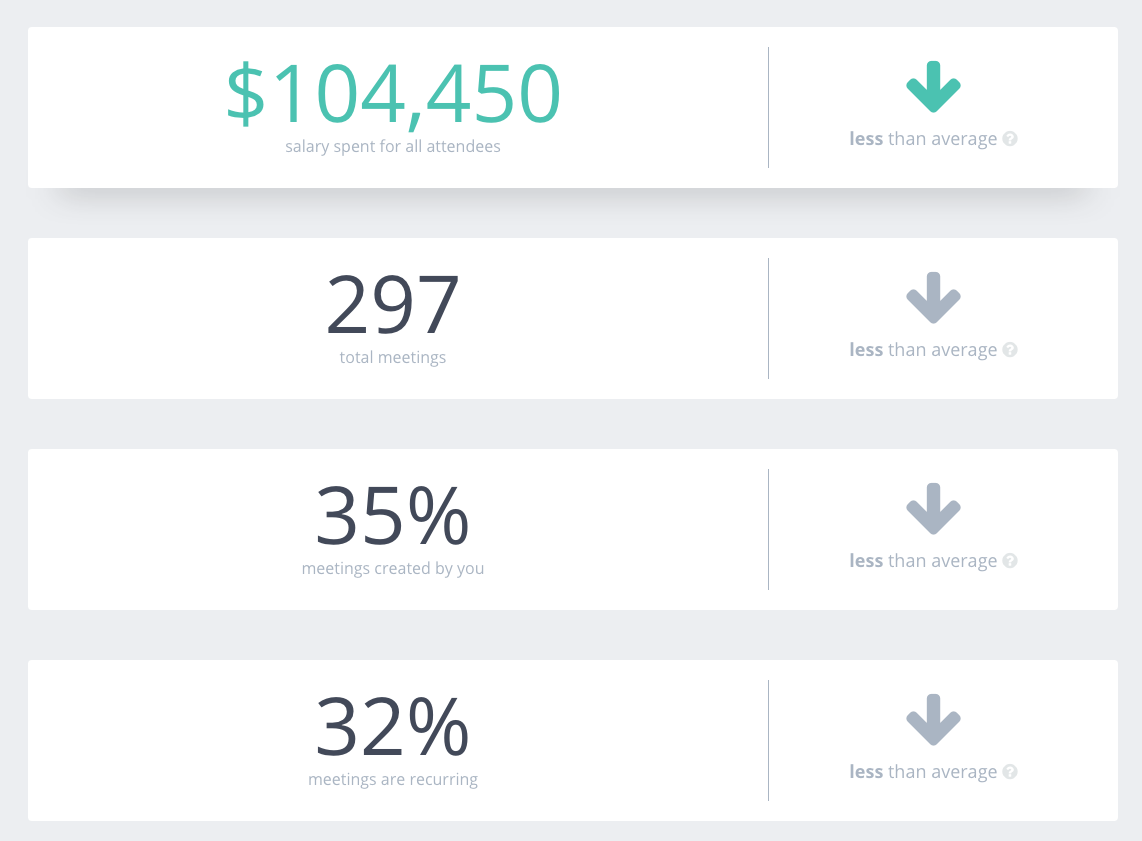Select the 297 total meetings number
Image resolution: width=1142 pixels, height=841 pixels.
[393, 304]
